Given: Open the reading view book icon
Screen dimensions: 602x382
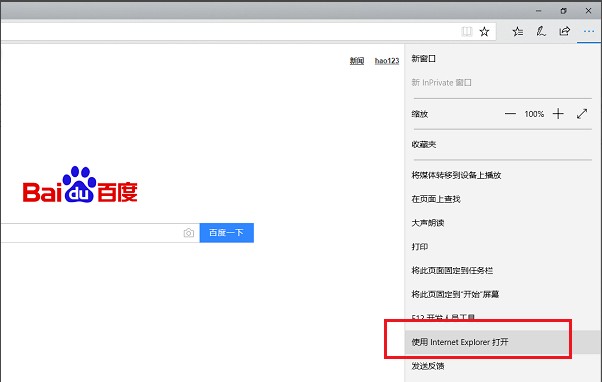Looking at the screenshot, I should click(466, 31).
